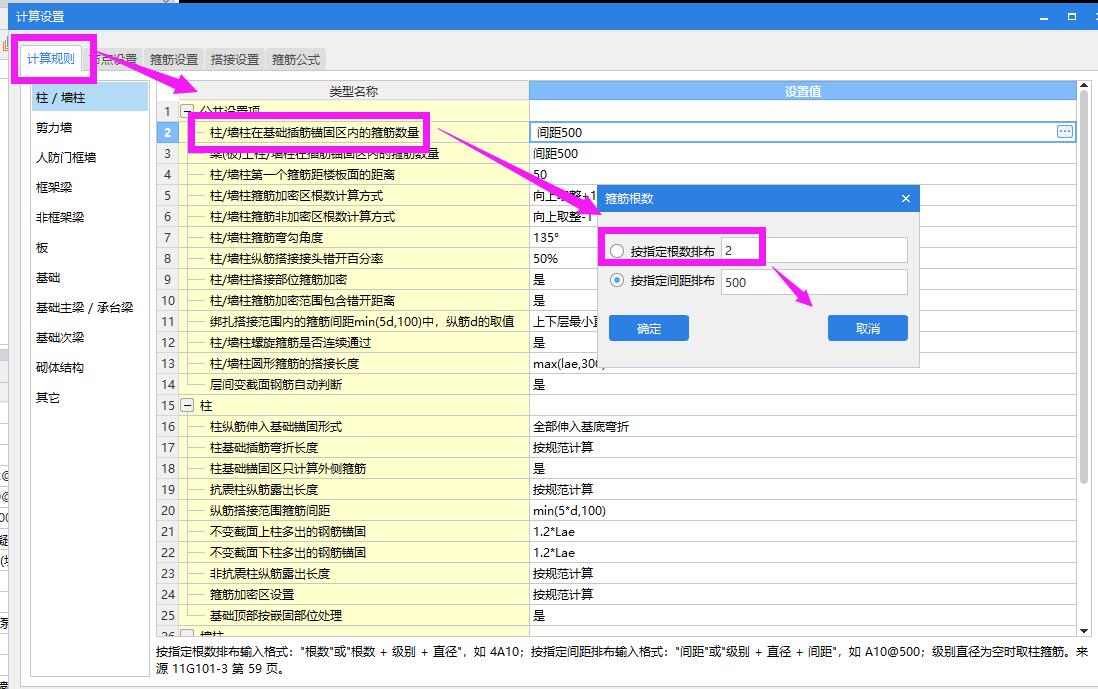1098x689 pixels.
Task: Open the 箍筋公式 tab
Action: point(296,60)
